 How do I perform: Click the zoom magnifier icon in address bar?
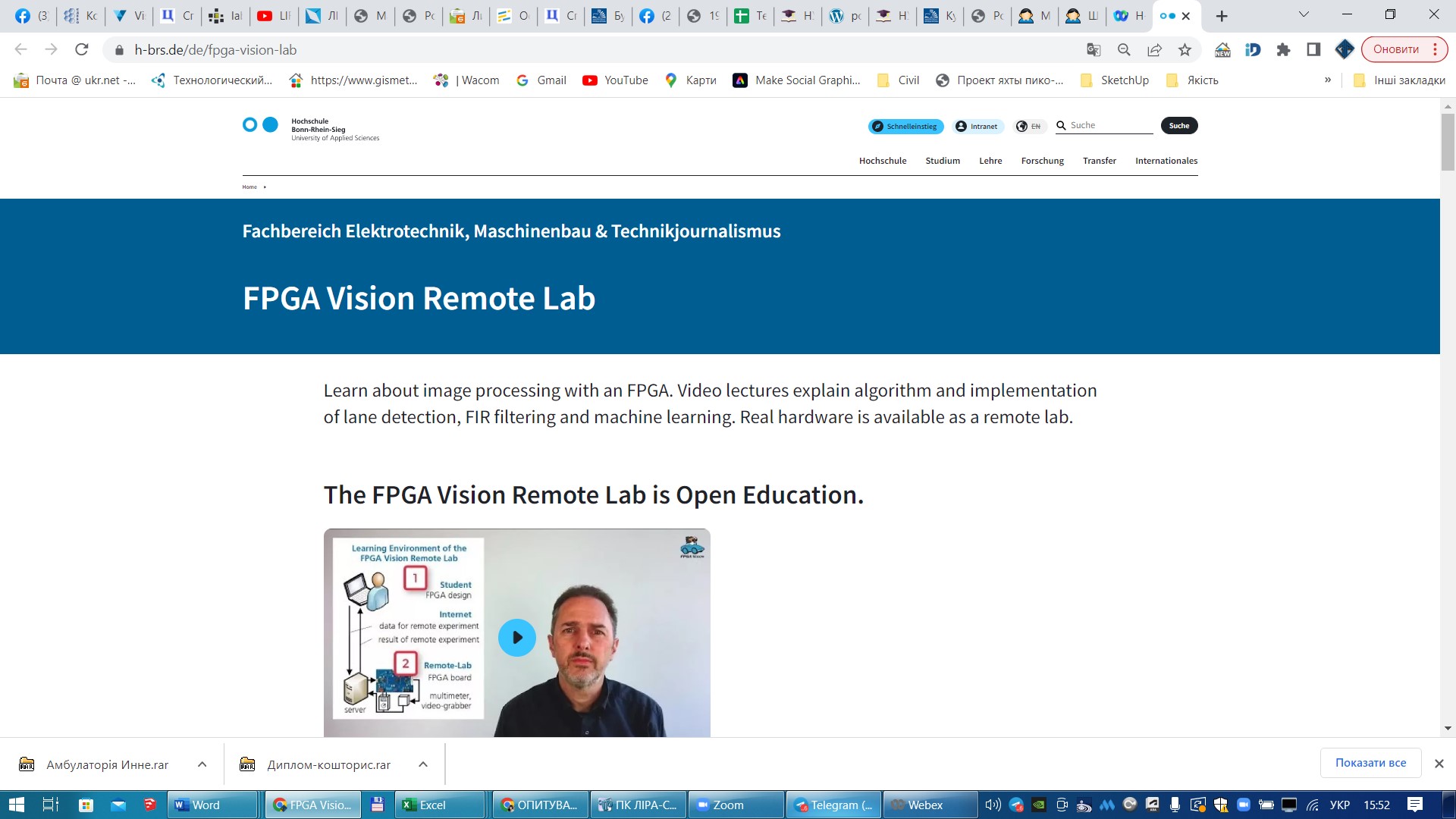(x=1124, y=50)
